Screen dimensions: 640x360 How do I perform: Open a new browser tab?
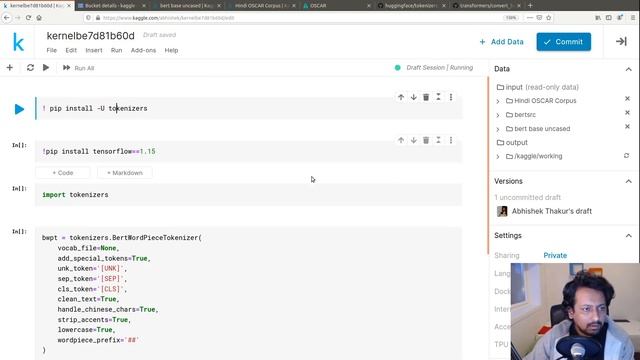click(530, 5)
